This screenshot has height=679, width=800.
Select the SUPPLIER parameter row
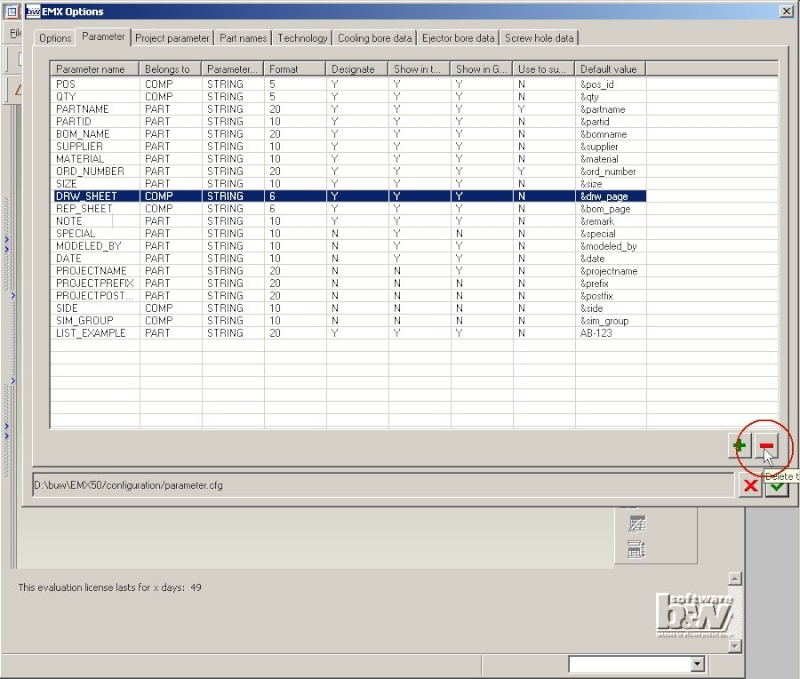[x=349, y=146]
